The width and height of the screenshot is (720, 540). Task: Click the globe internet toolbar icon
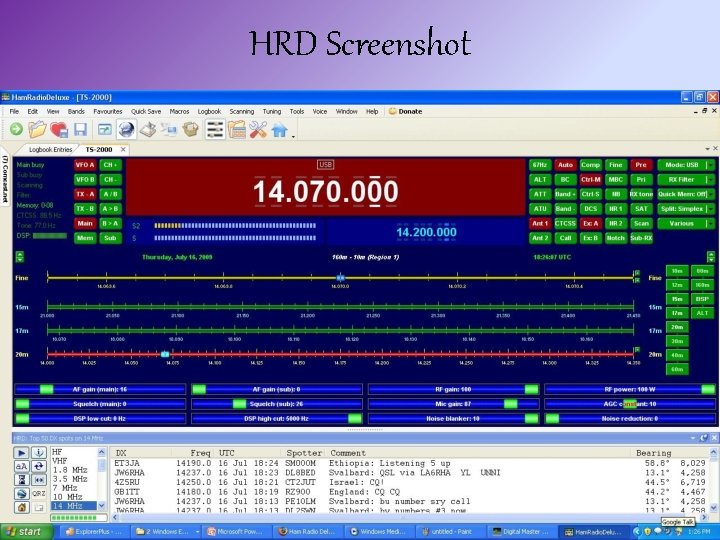[126, 130]
